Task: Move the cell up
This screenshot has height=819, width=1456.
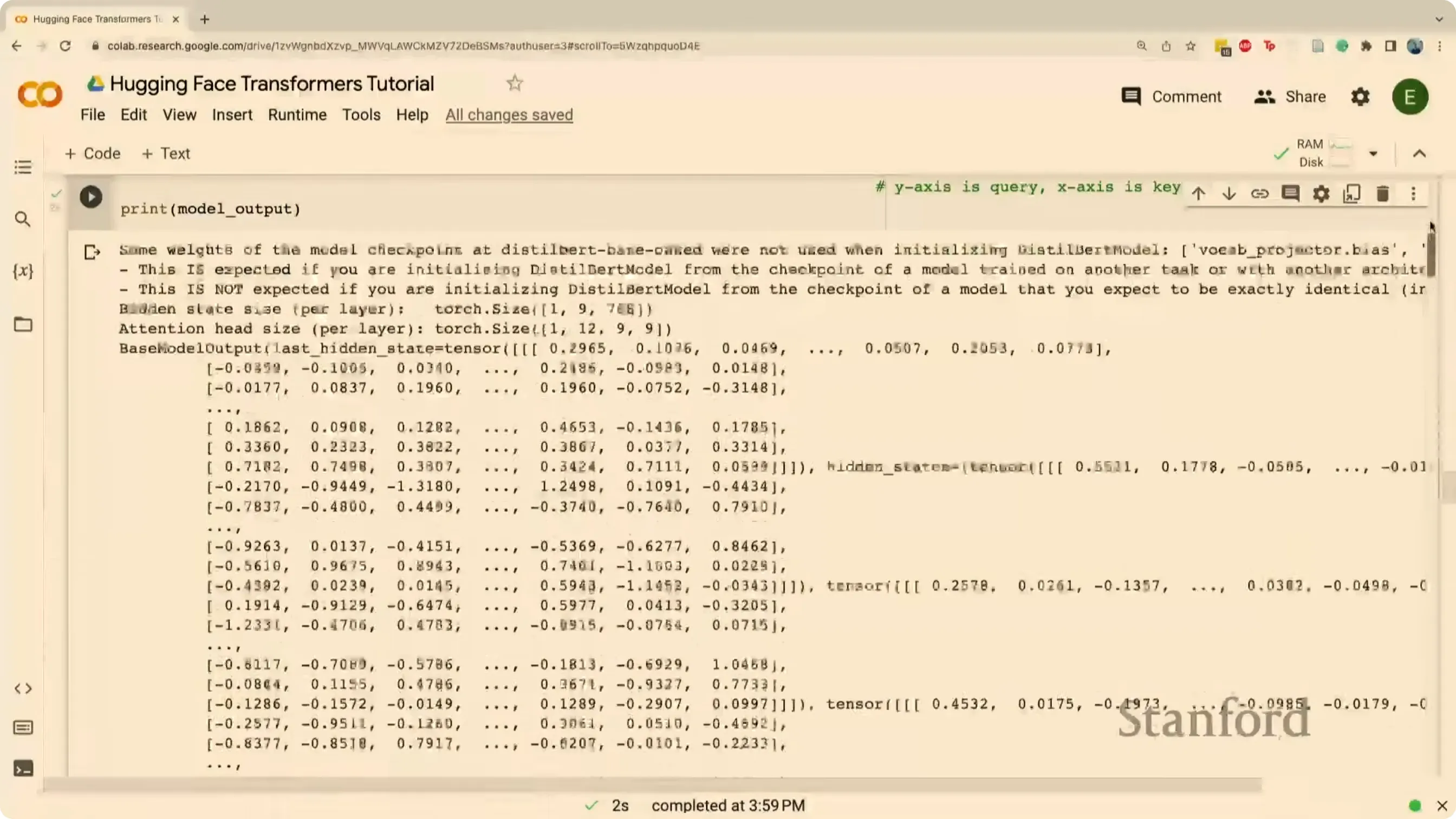Action: [1198, 194]
